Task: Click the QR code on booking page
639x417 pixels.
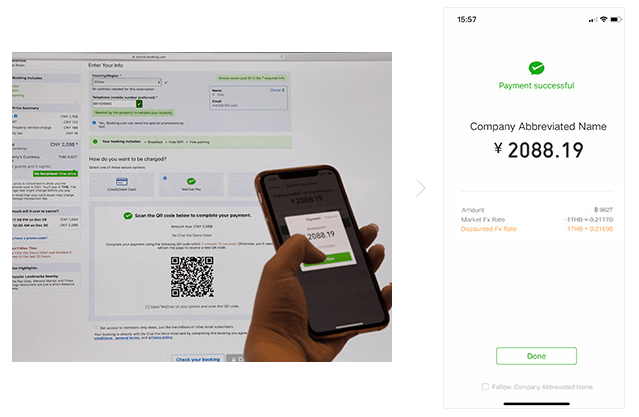Action: pos(192,277)
